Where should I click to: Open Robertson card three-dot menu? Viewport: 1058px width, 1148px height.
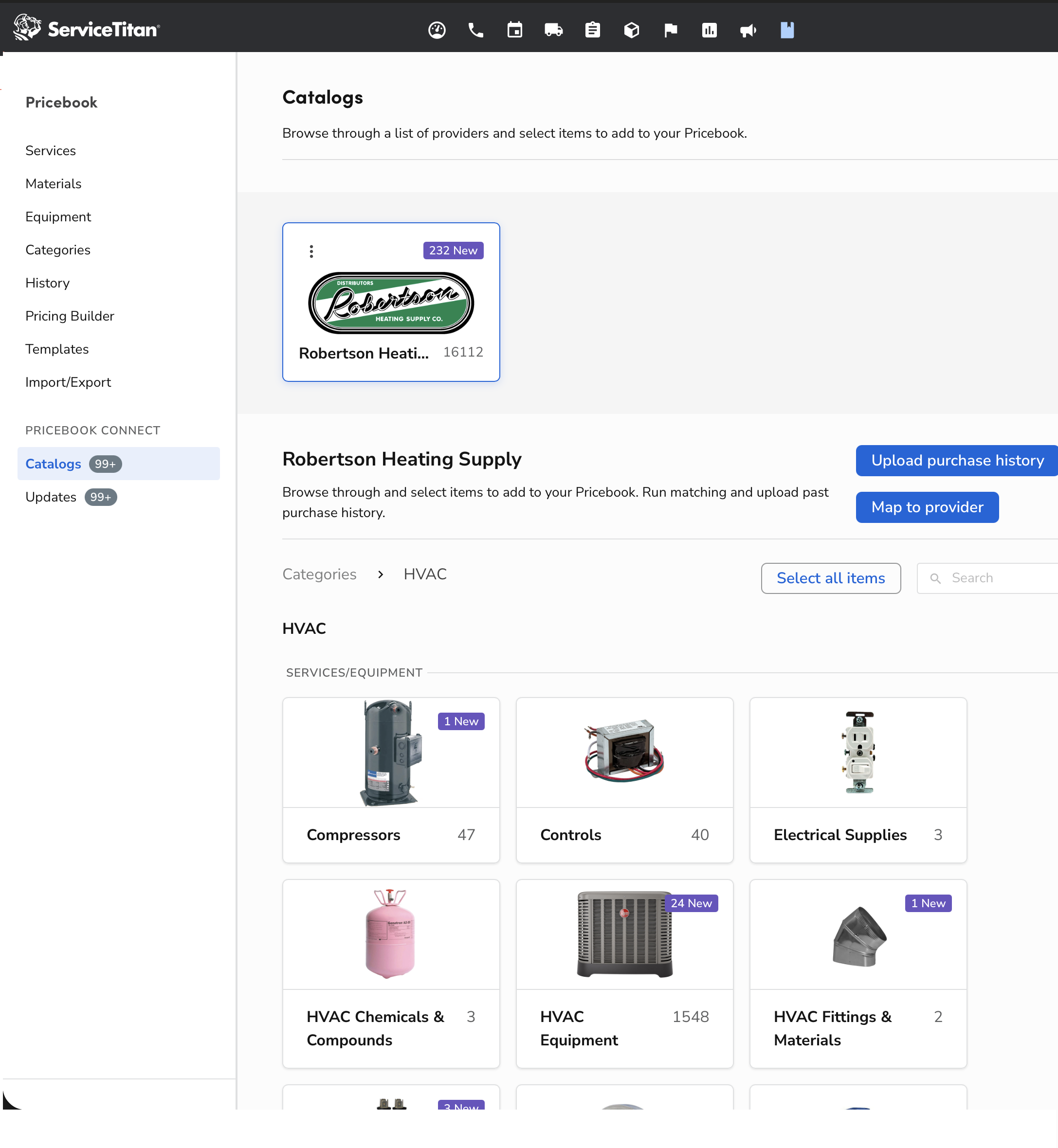pos(311,251)
